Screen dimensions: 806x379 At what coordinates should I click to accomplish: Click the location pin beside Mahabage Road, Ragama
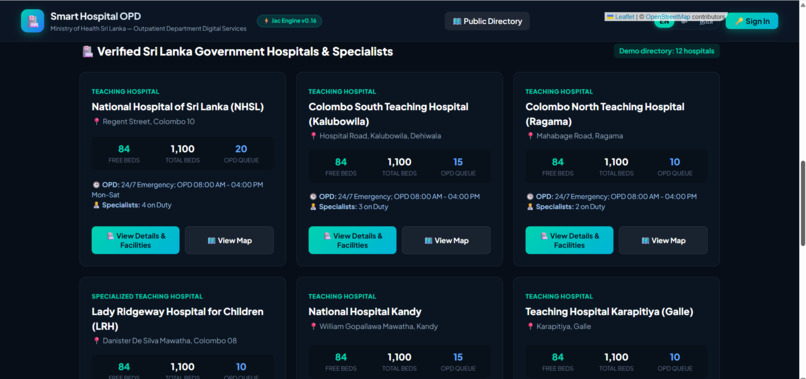coord(530,136)
